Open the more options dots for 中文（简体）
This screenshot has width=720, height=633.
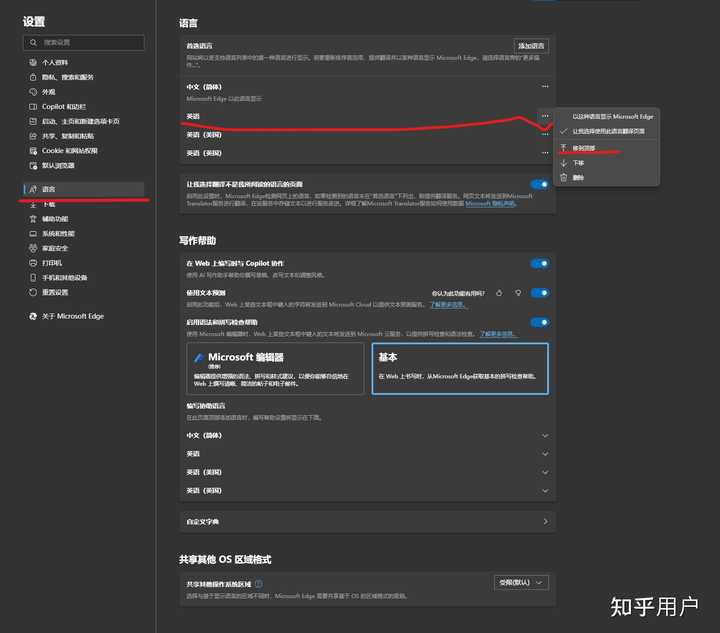tap(545, 86)
